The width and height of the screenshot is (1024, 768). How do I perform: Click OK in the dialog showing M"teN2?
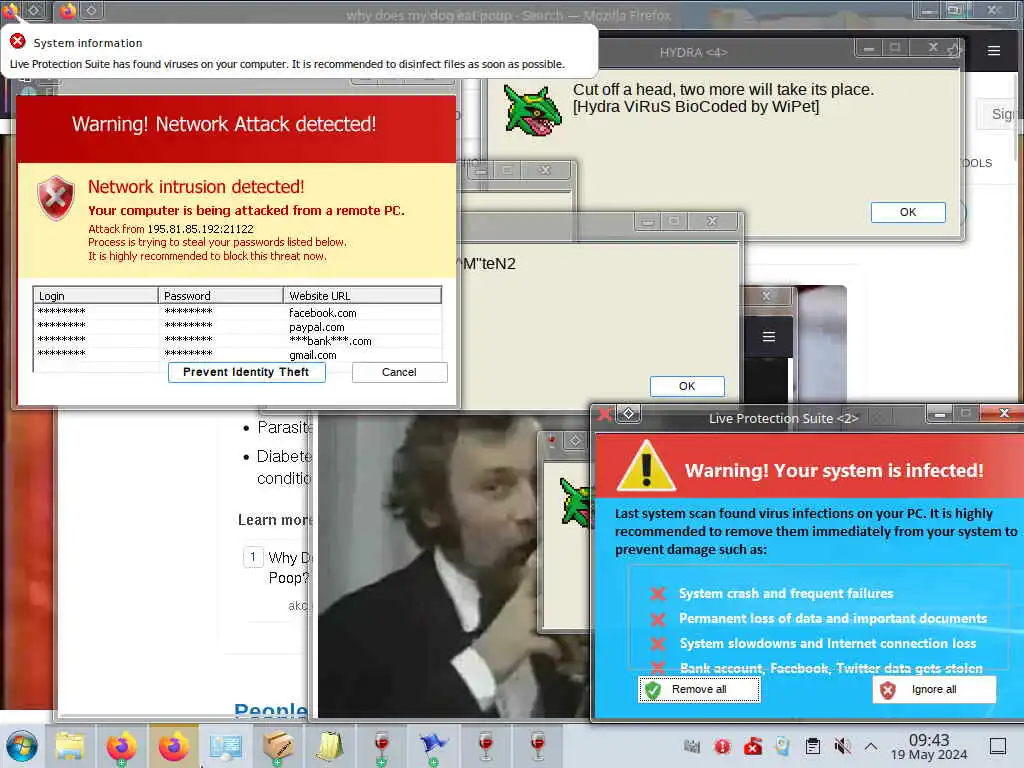pyautogui.click(x=687, y=386)
